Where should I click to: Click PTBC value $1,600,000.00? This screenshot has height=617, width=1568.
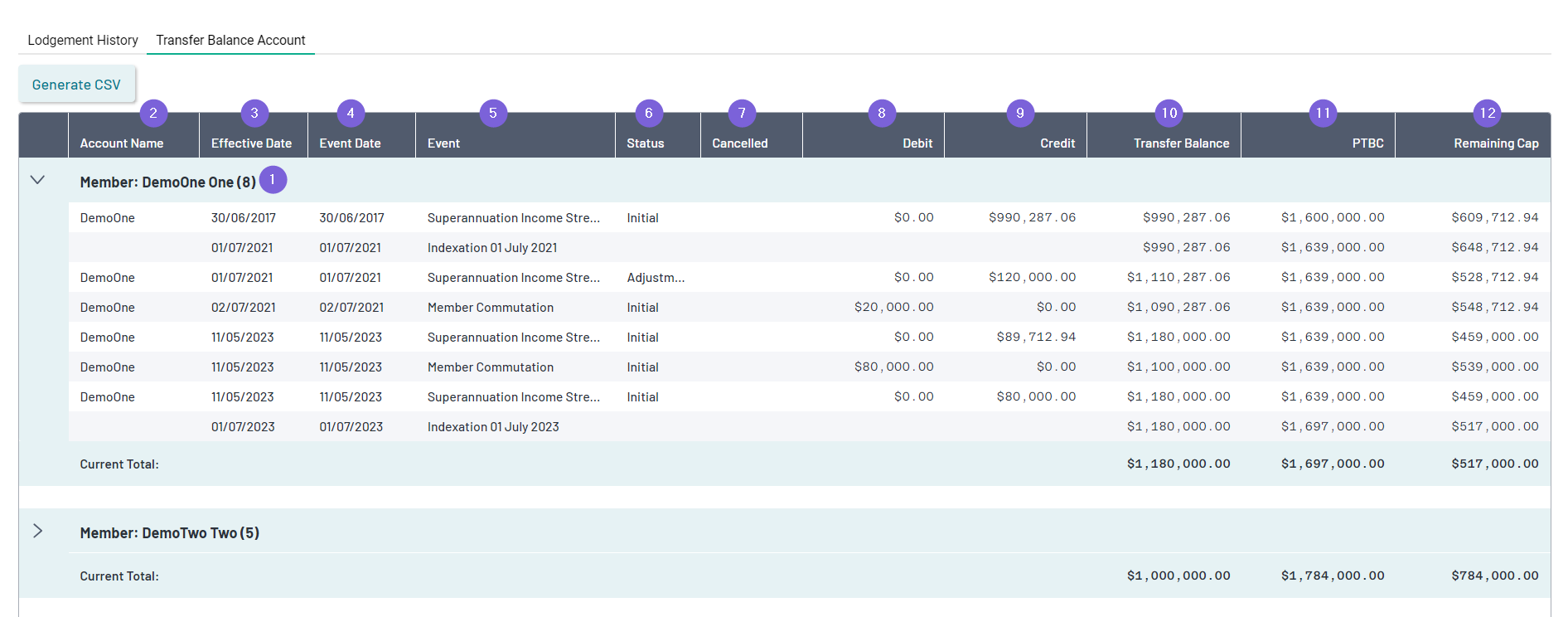click(x=1333, y=217)
